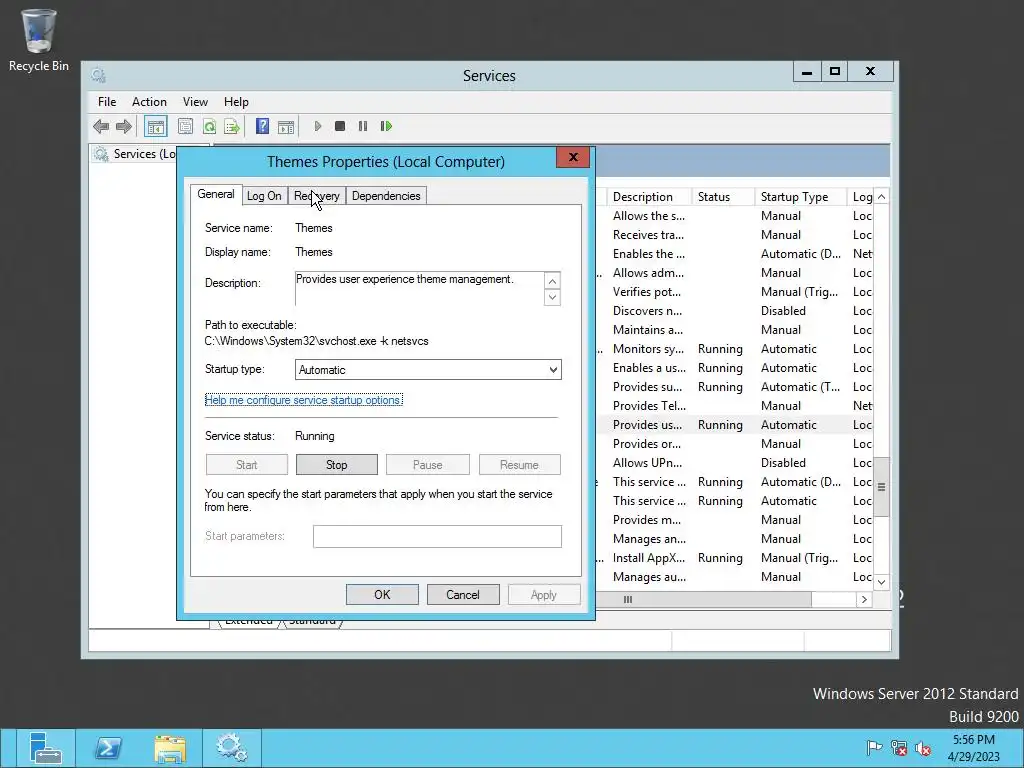Click Cancel in Themes Properties dialog
Image resolution: width=1024 pixels, height=768 pixels.
coord(463,595)
